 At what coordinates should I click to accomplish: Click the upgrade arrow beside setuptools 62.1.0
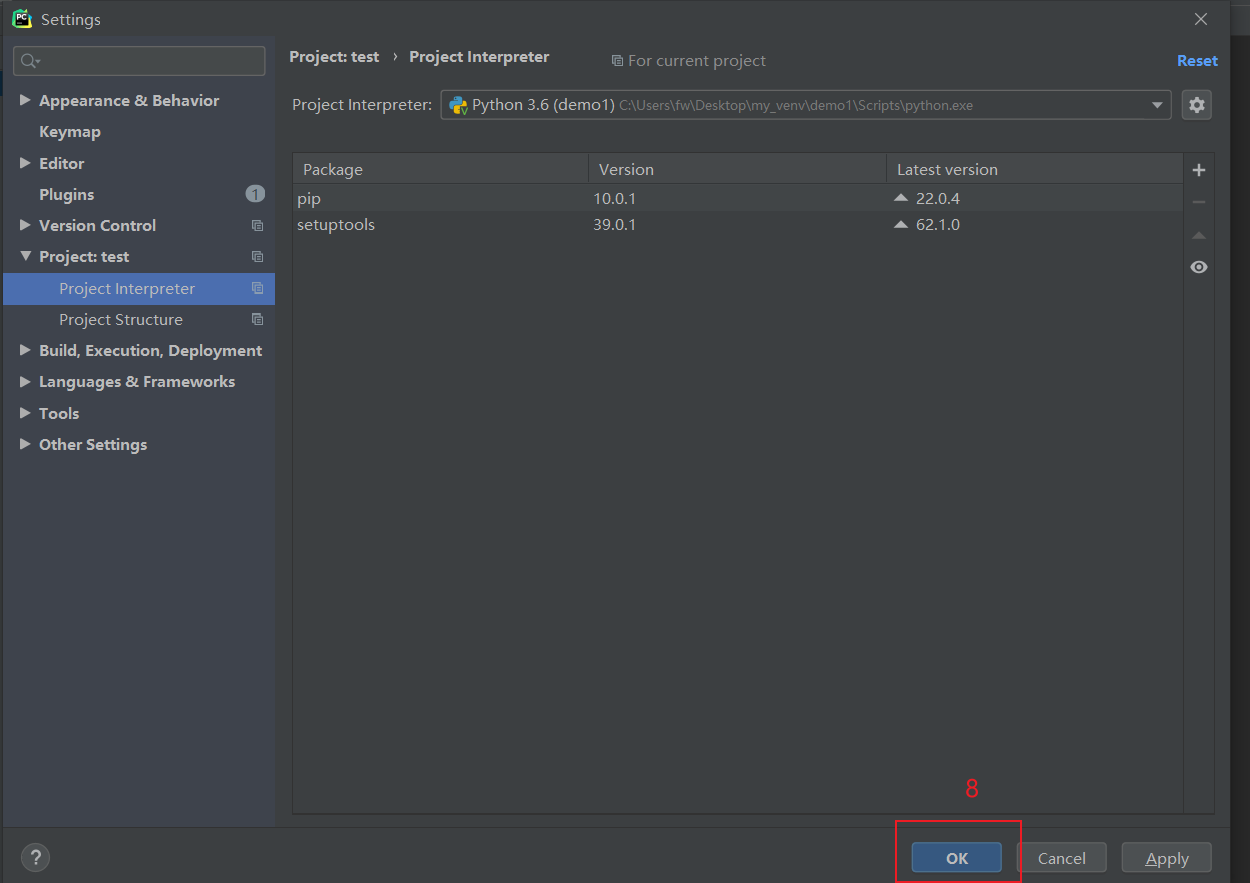pyautogui.click(x=901, y=224)
